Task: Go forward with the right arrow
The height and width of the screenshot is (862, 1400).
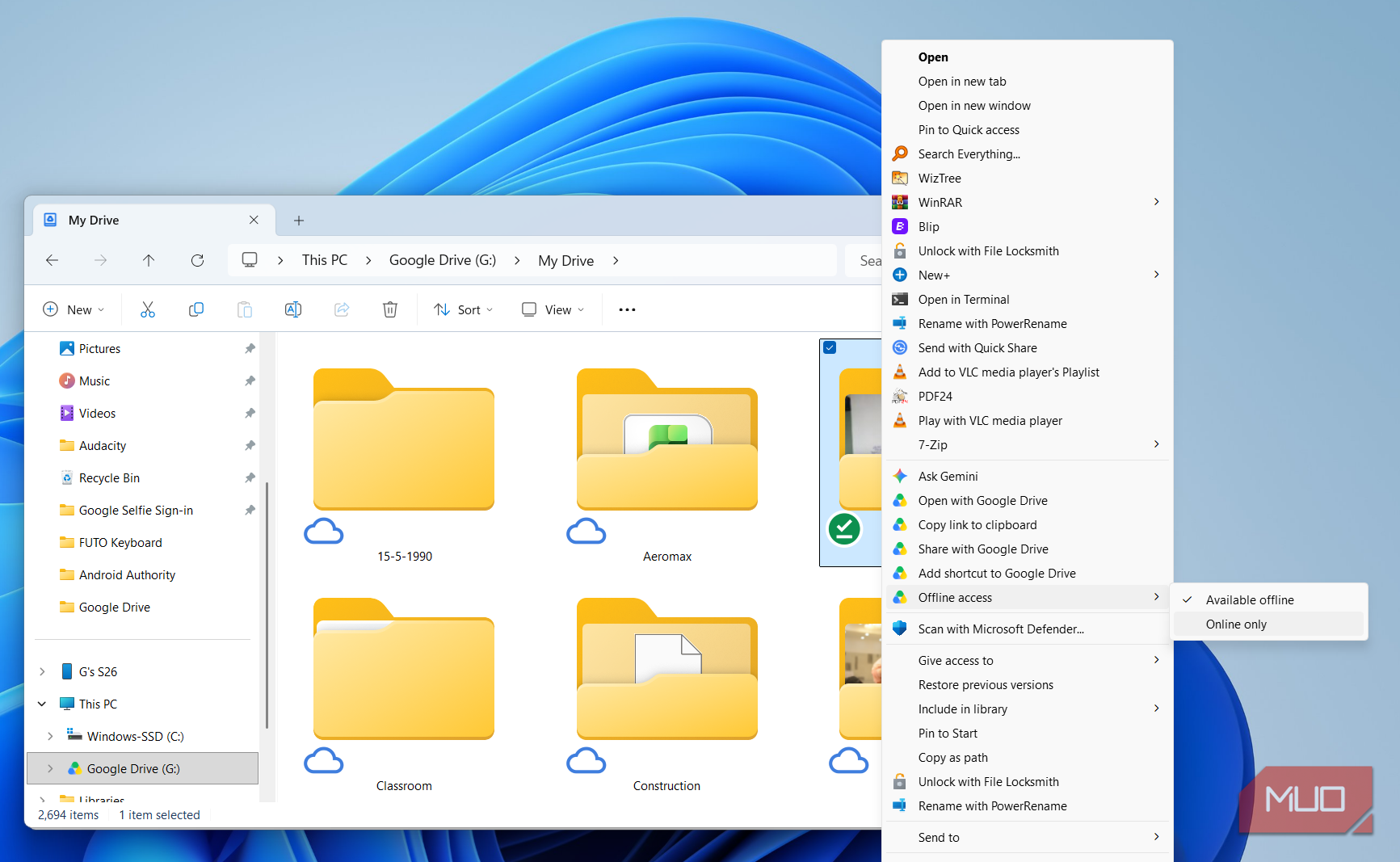Action: point(100,260)
